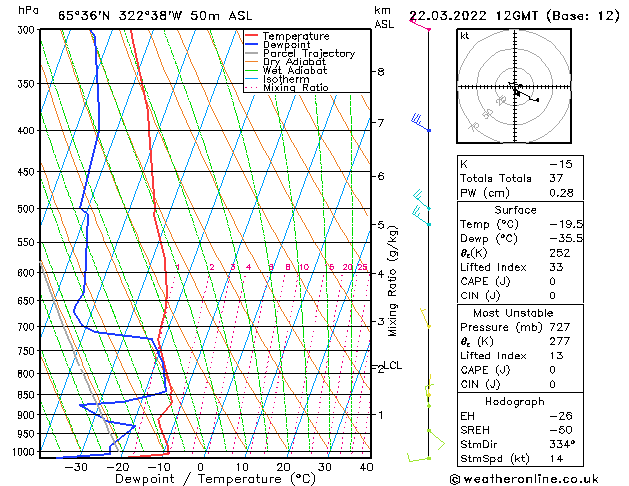This screenshot has width=629, height=486.
Task: Open the weatheronline.co.uk credit link
Action: click(524, 479)
